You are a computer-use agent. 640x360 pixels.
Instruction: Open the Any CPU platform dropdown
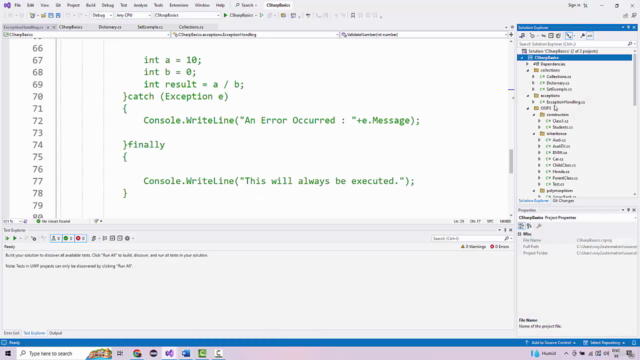tap(133, 15)
